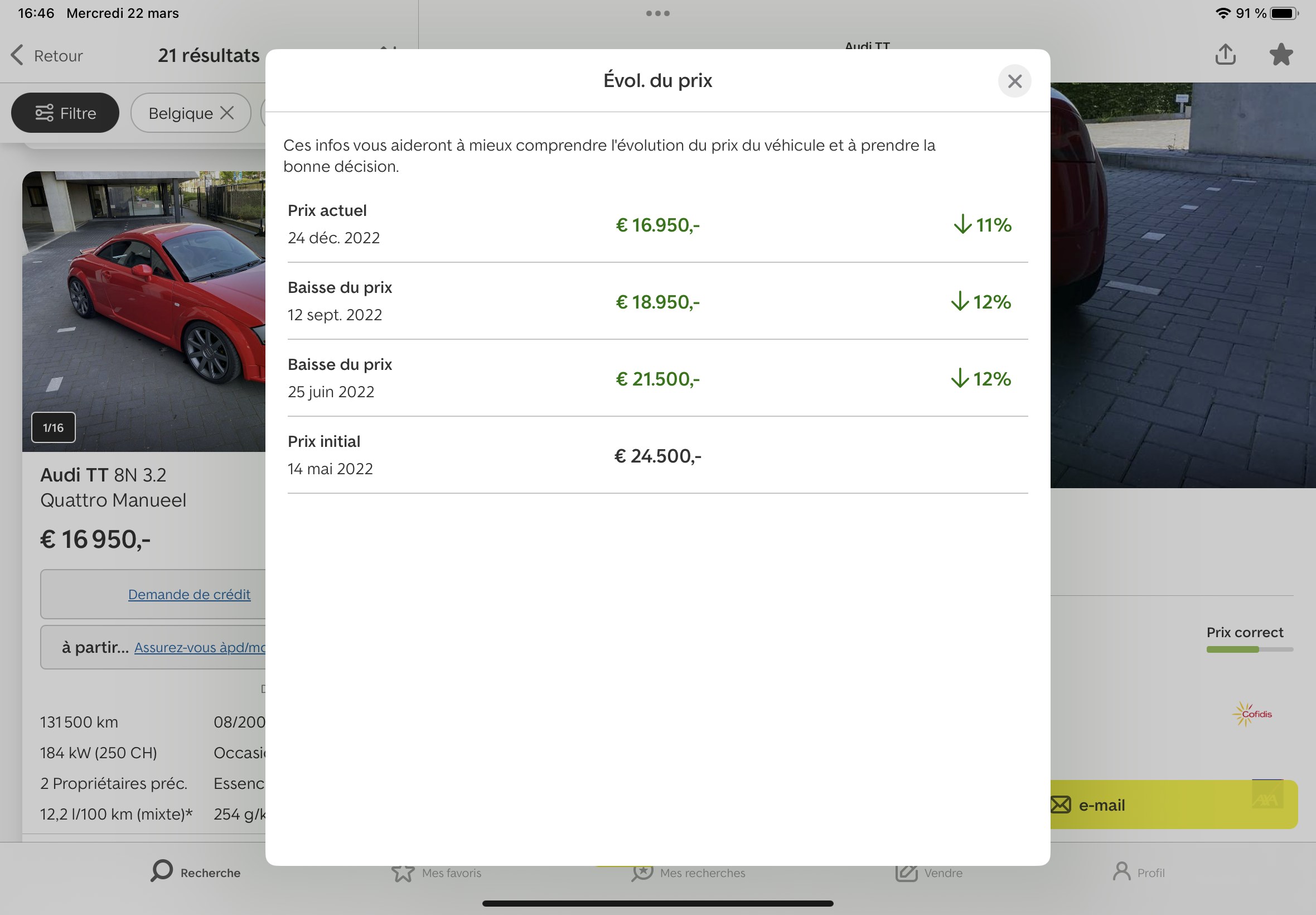Click the € 21.500,- price drop value
Screen dimensions: 1316x915
(657, 378)
